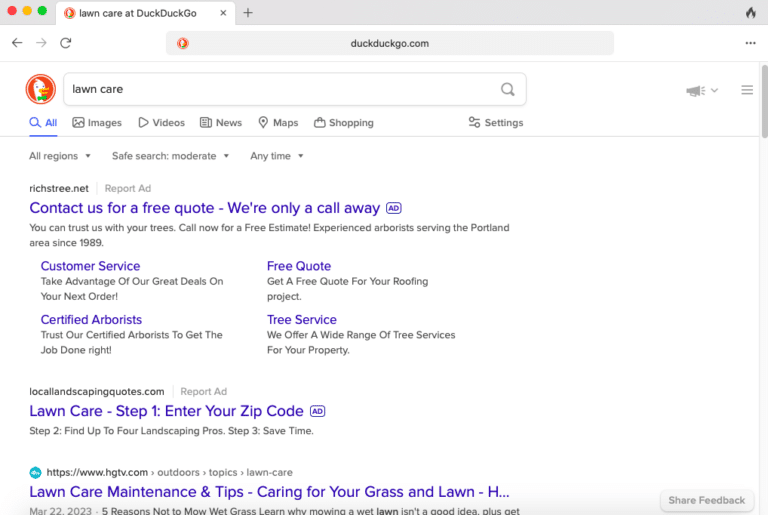Click the AD badge on richstree ad

click(394, 208)
